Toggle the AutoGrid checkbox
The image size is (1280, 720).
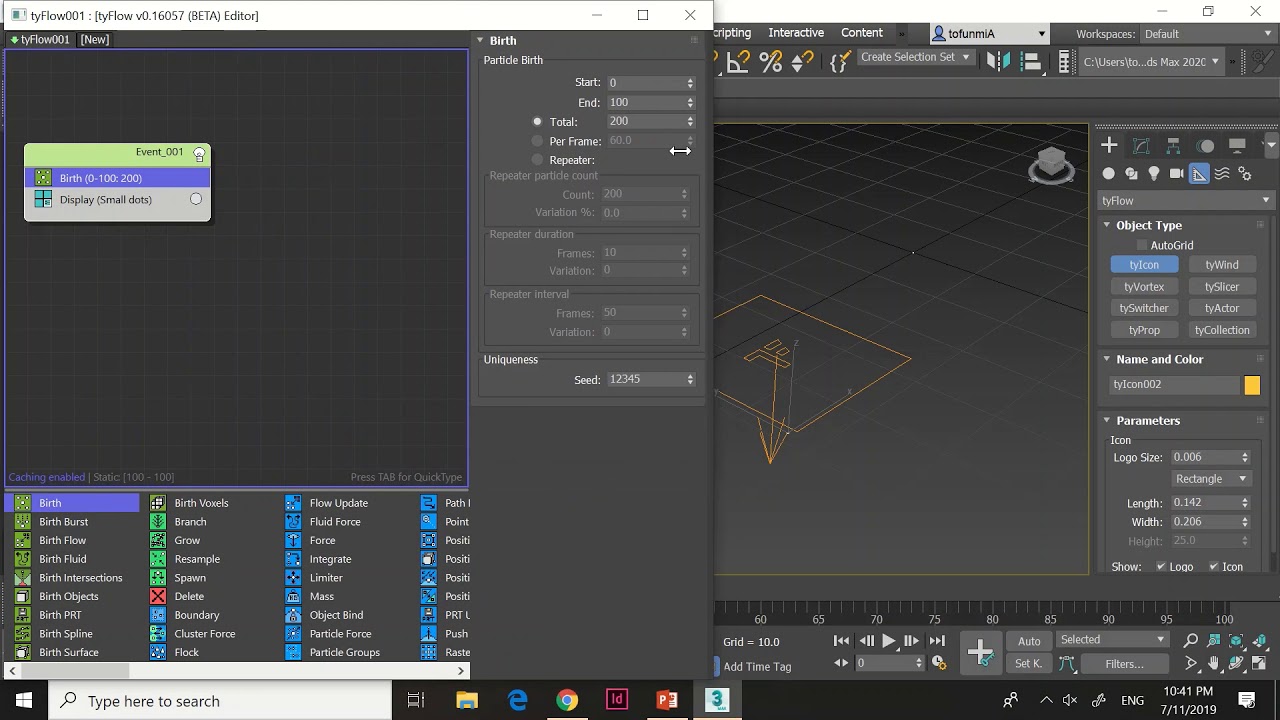pyautogui.click(x=1142, y=245)
